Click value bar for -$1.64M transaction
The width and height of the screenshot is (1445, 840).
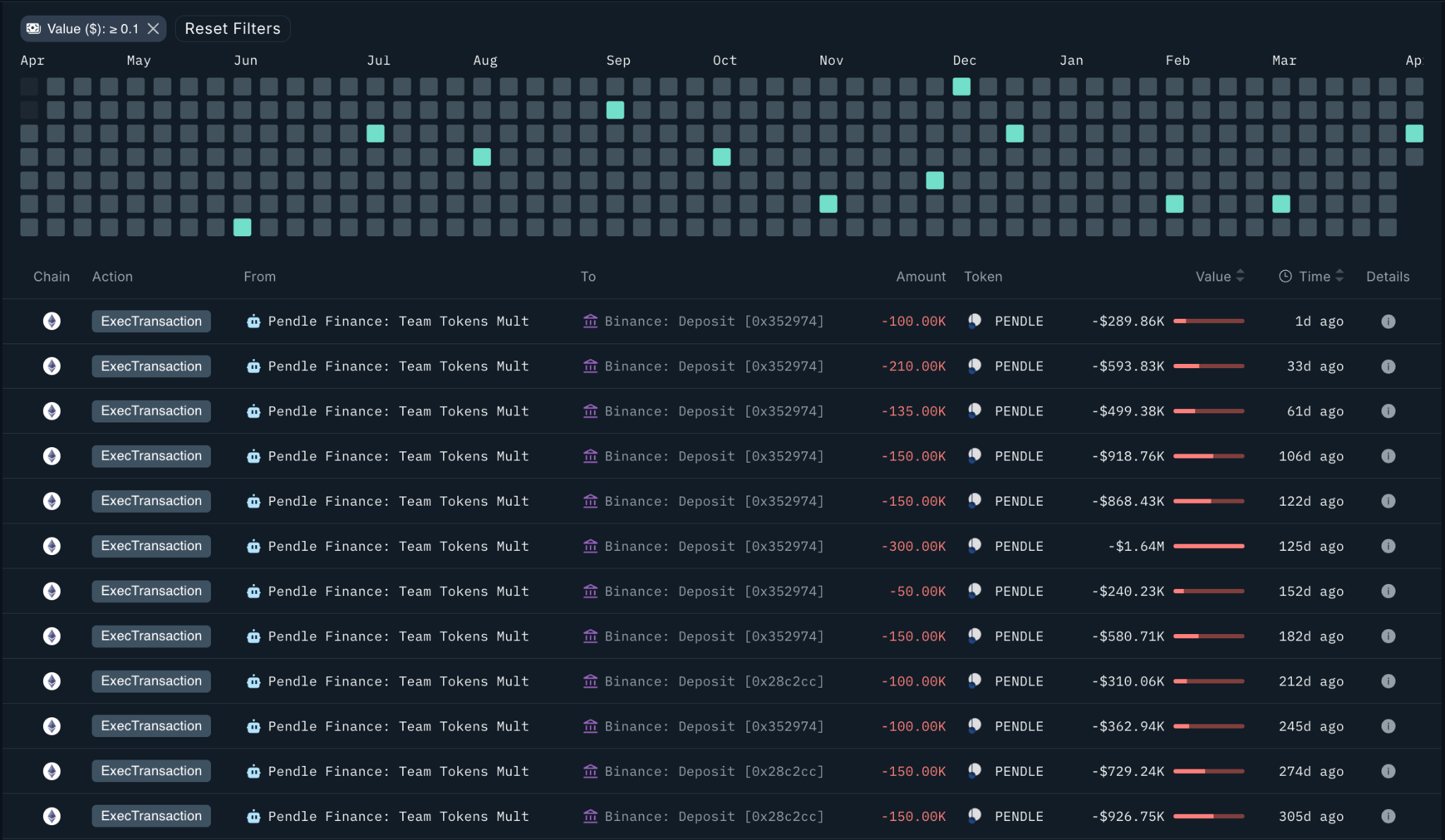[1209, 546]
